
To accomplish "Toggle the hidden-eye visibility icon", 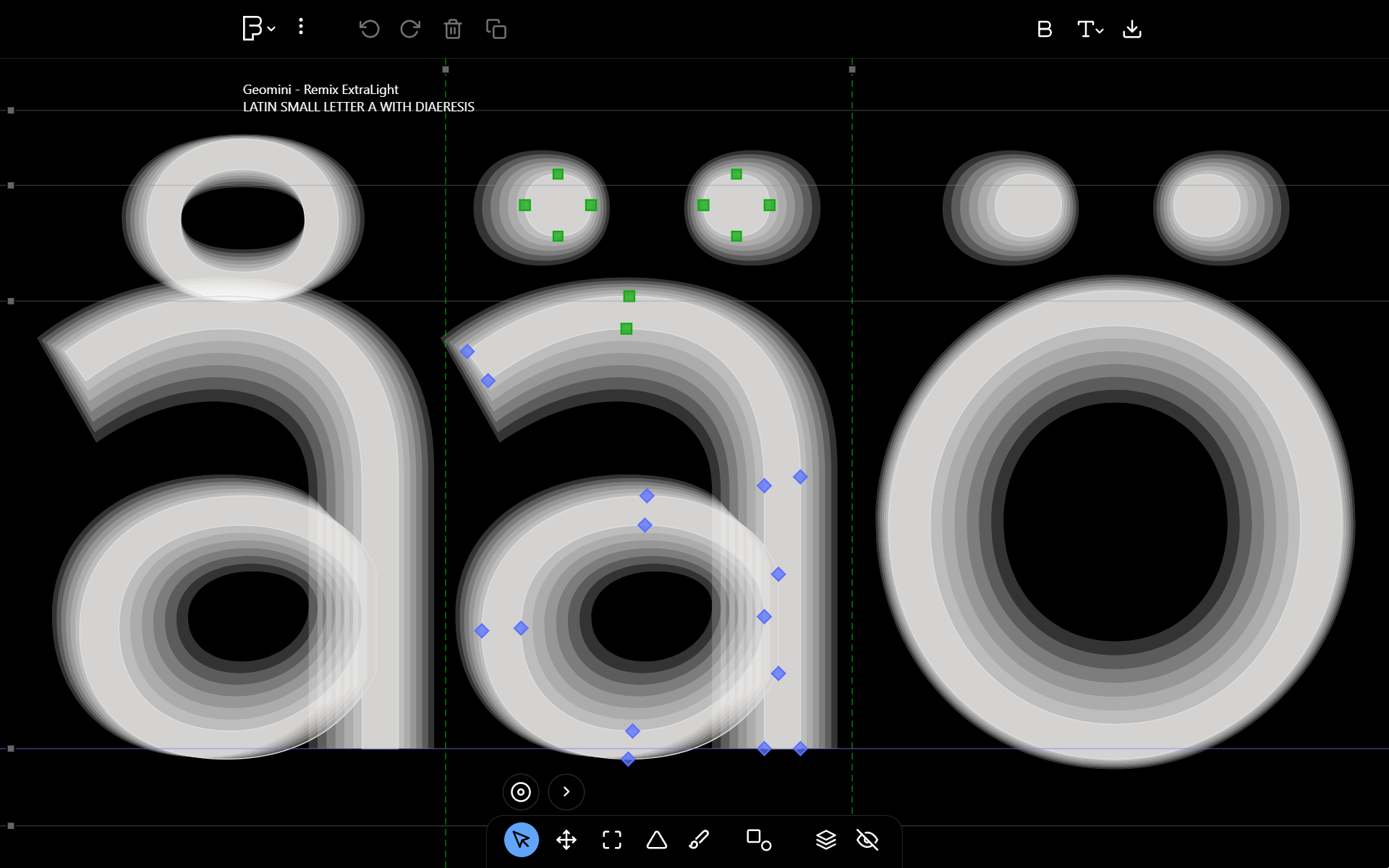I will [x=867, y=840].
